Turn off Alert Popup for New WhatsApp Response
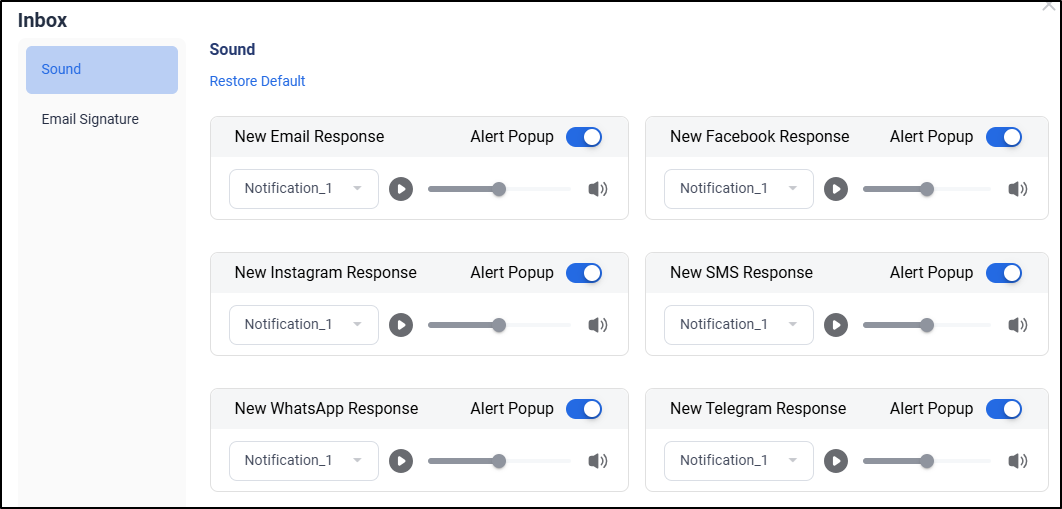This screenshot has height=509, width=1062. (584, 409)
